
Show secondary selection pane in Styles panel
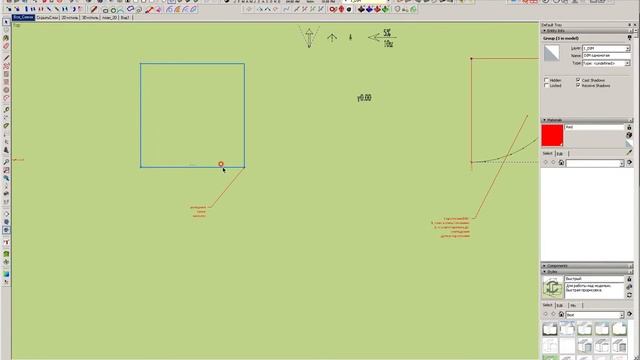click(629, 279)
